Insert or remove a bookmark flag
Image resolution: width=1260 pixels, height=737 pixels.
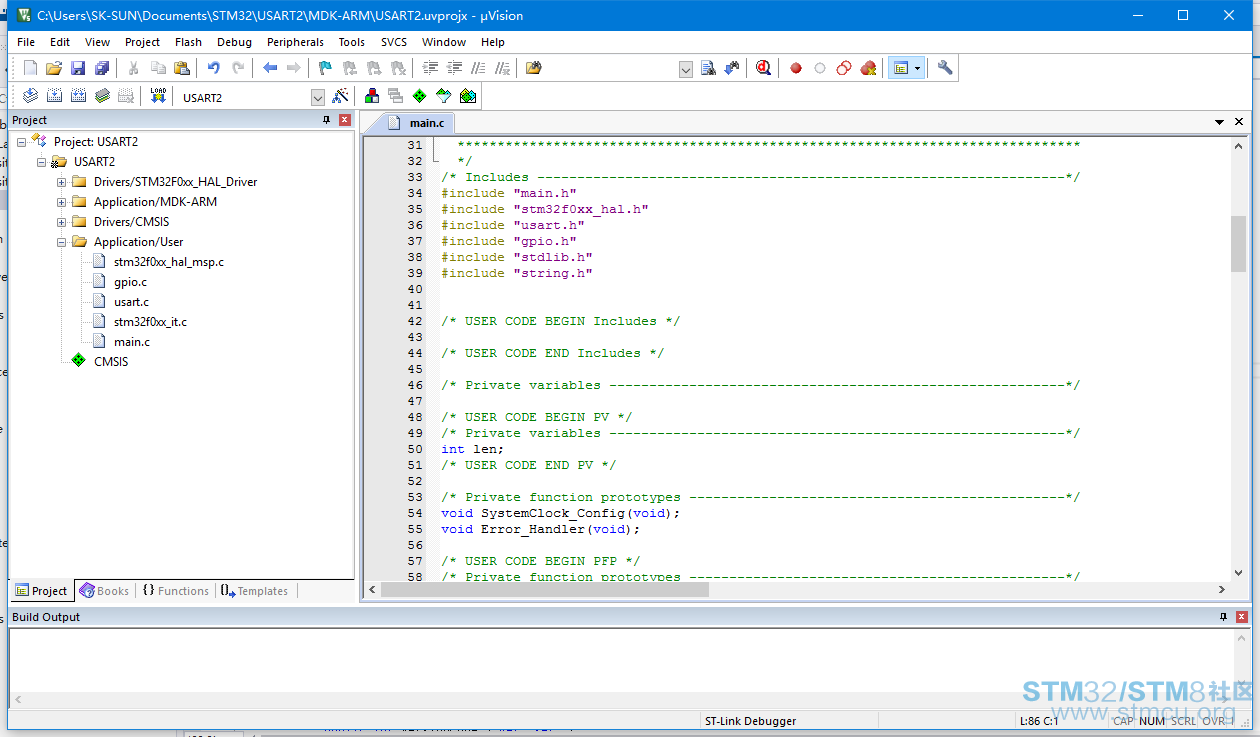tap(325, 68)
